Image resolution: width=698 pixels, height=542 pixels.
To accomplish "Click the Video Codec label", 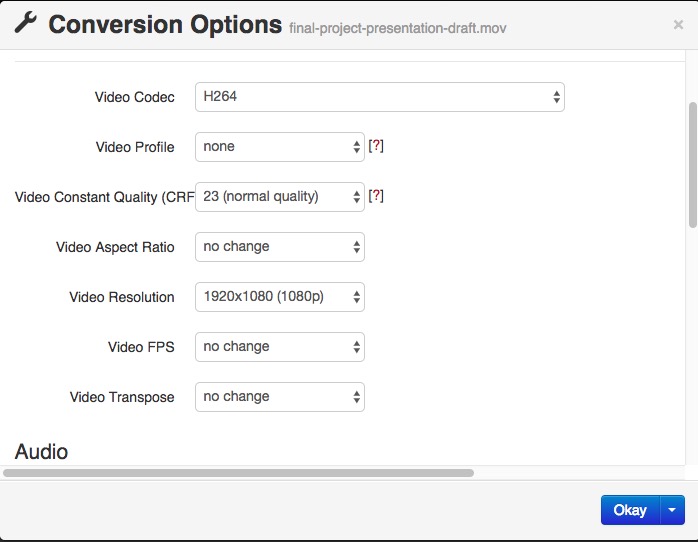I will 135,97.
